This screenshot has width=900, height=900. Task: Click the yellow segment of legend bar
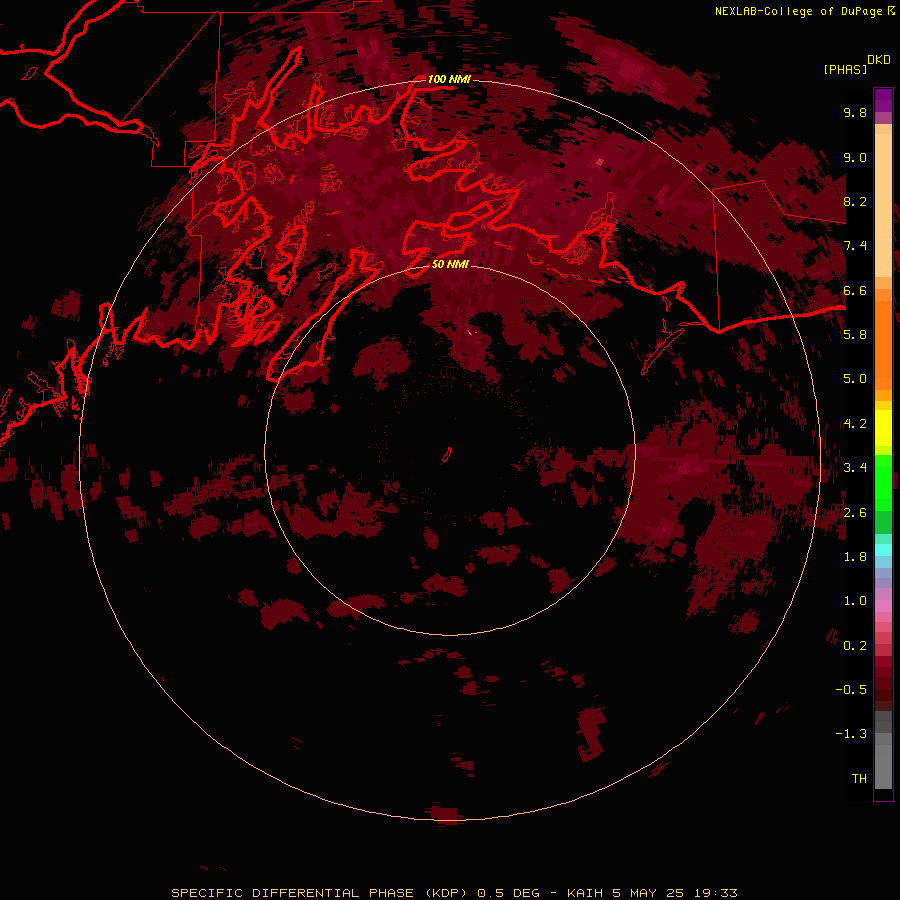pos(883,428)
